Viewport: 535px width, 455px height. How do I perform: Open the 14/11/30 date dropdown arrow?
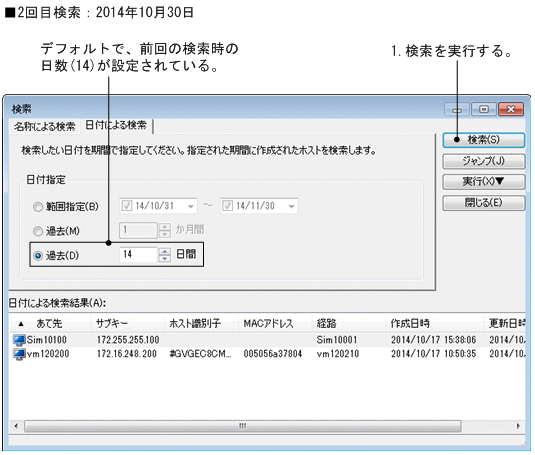click(291, 206)
